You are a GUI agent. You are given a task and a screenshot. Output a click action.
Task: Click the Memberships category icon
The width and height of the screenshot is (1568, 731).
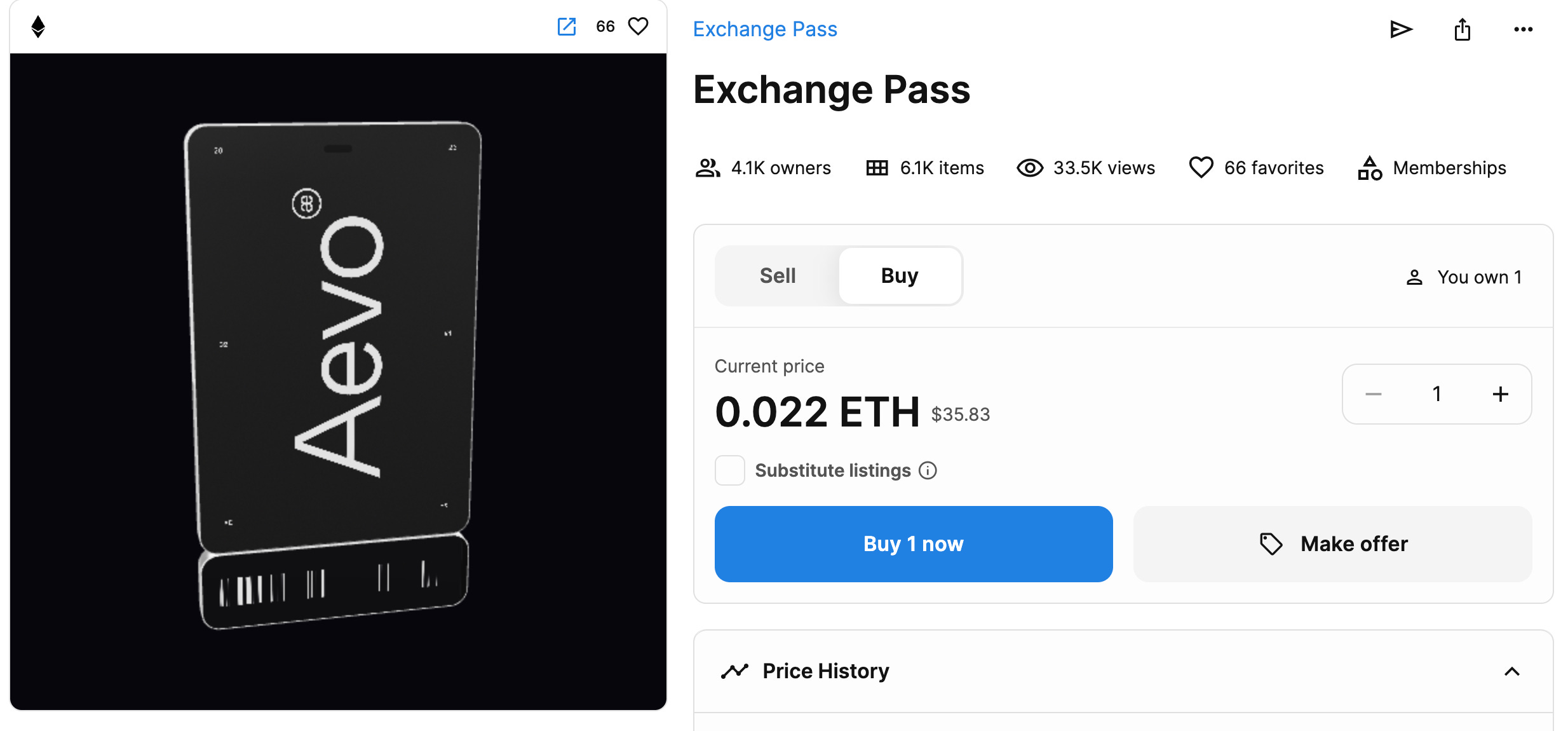[1369, 167]
